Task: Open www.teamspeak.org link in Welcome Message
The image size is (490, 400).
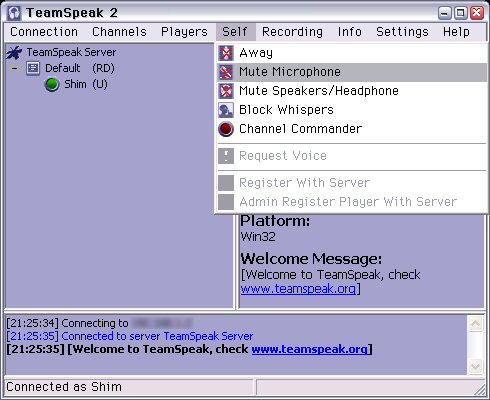Action: coord(298,289)
